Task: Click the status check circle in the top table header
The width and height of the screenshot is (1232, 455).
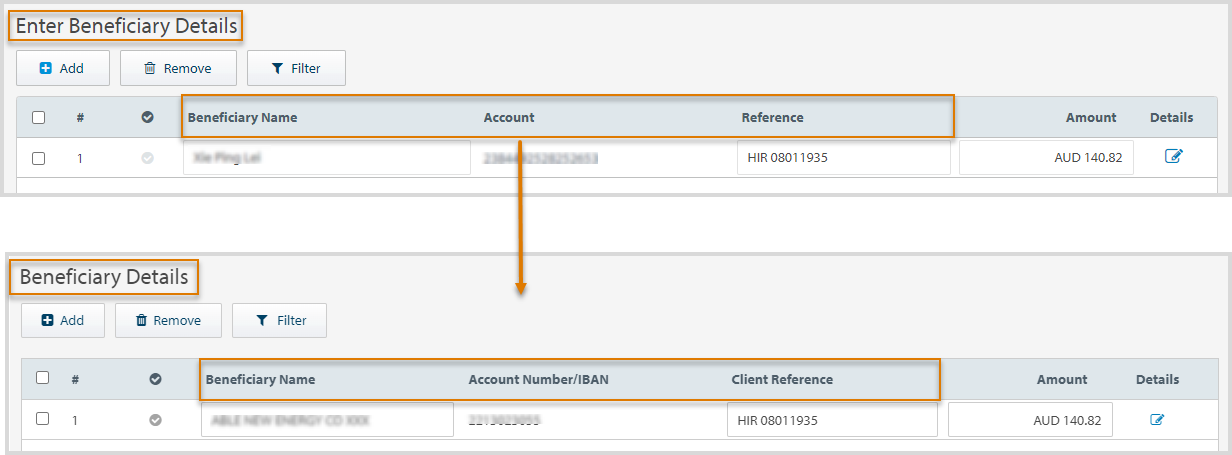Action: [148, 118]
